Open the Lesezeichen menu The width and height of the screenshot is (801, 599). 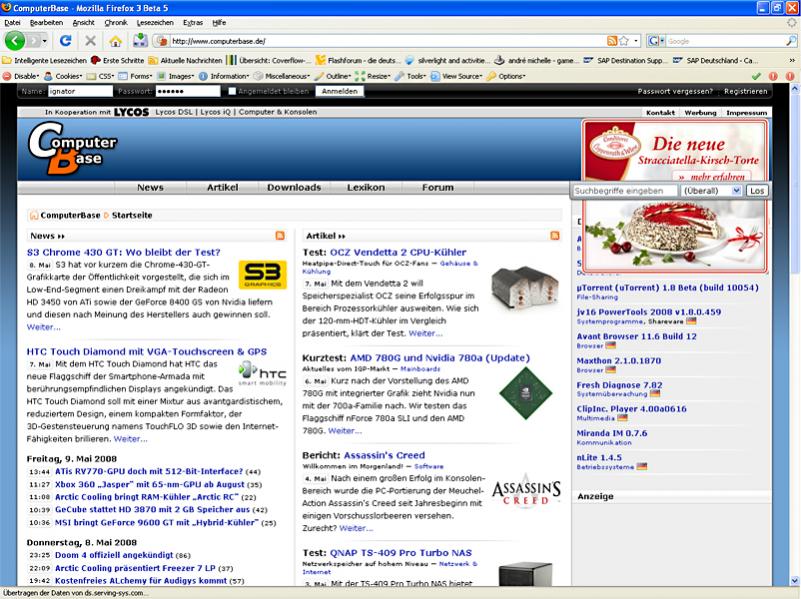point(155,22)
